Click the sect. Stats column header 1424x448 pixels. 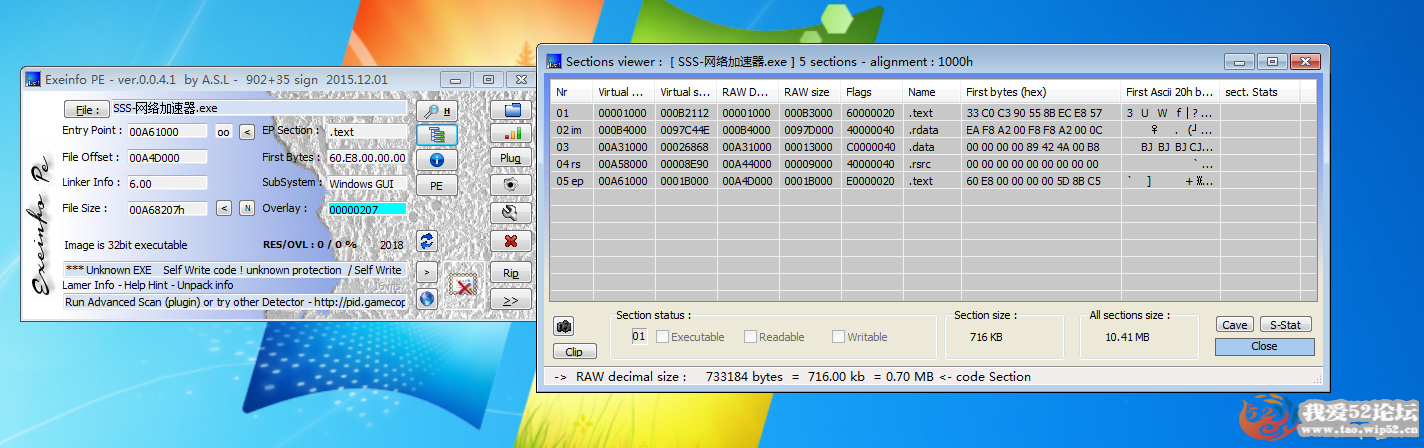pyautogui.click(x=1260, y=92)
